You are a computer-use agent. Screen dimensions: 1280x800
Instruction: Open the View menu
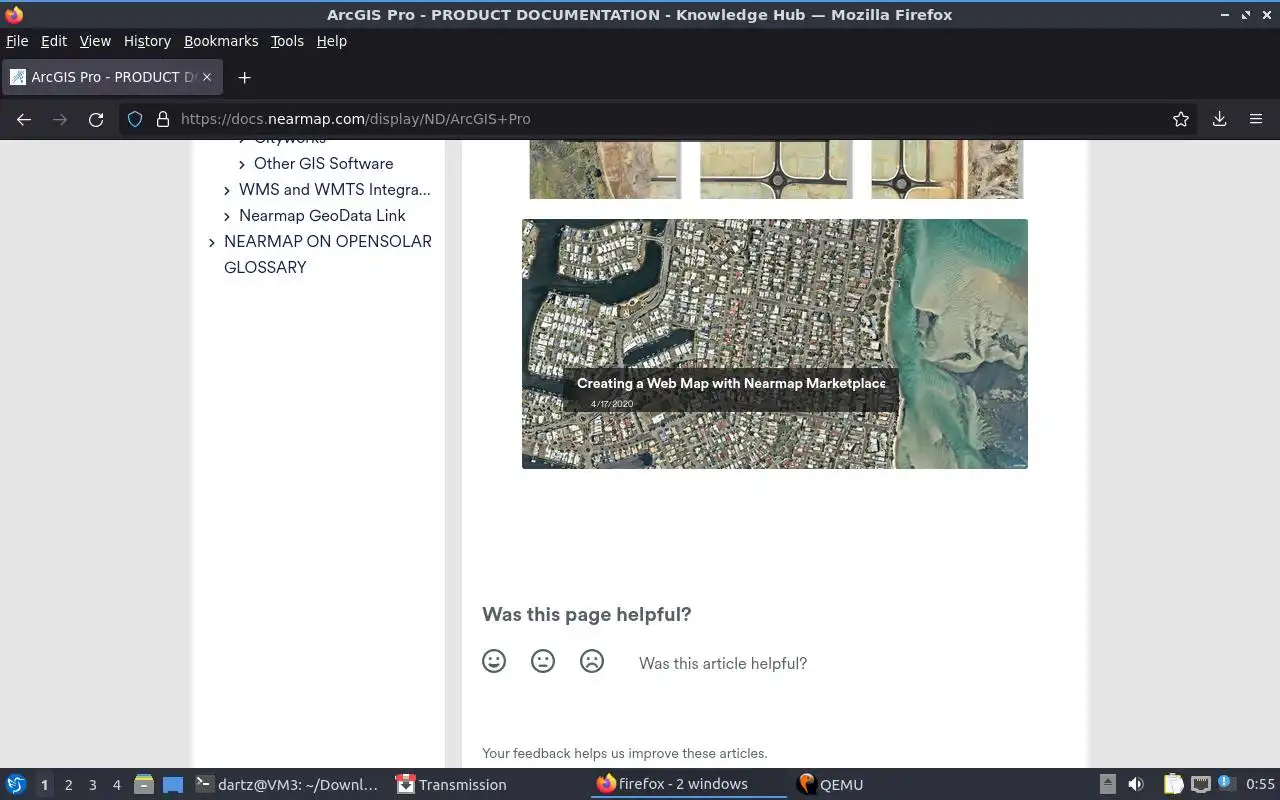coord(95,41)
